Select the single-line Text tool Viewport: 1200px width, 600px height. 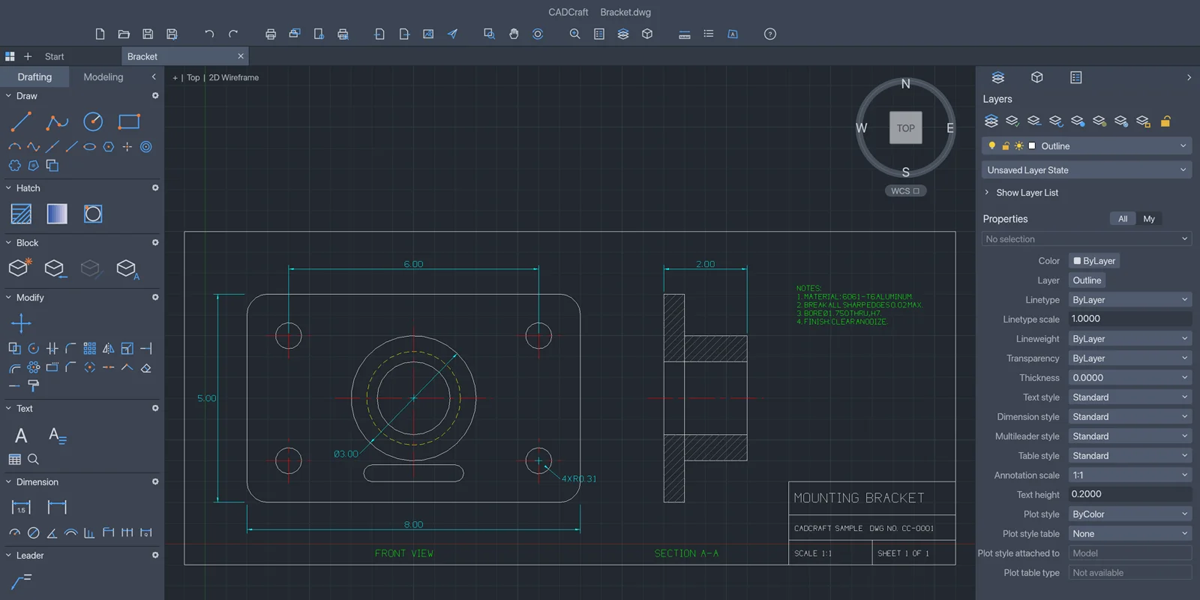tap(21, 435)
